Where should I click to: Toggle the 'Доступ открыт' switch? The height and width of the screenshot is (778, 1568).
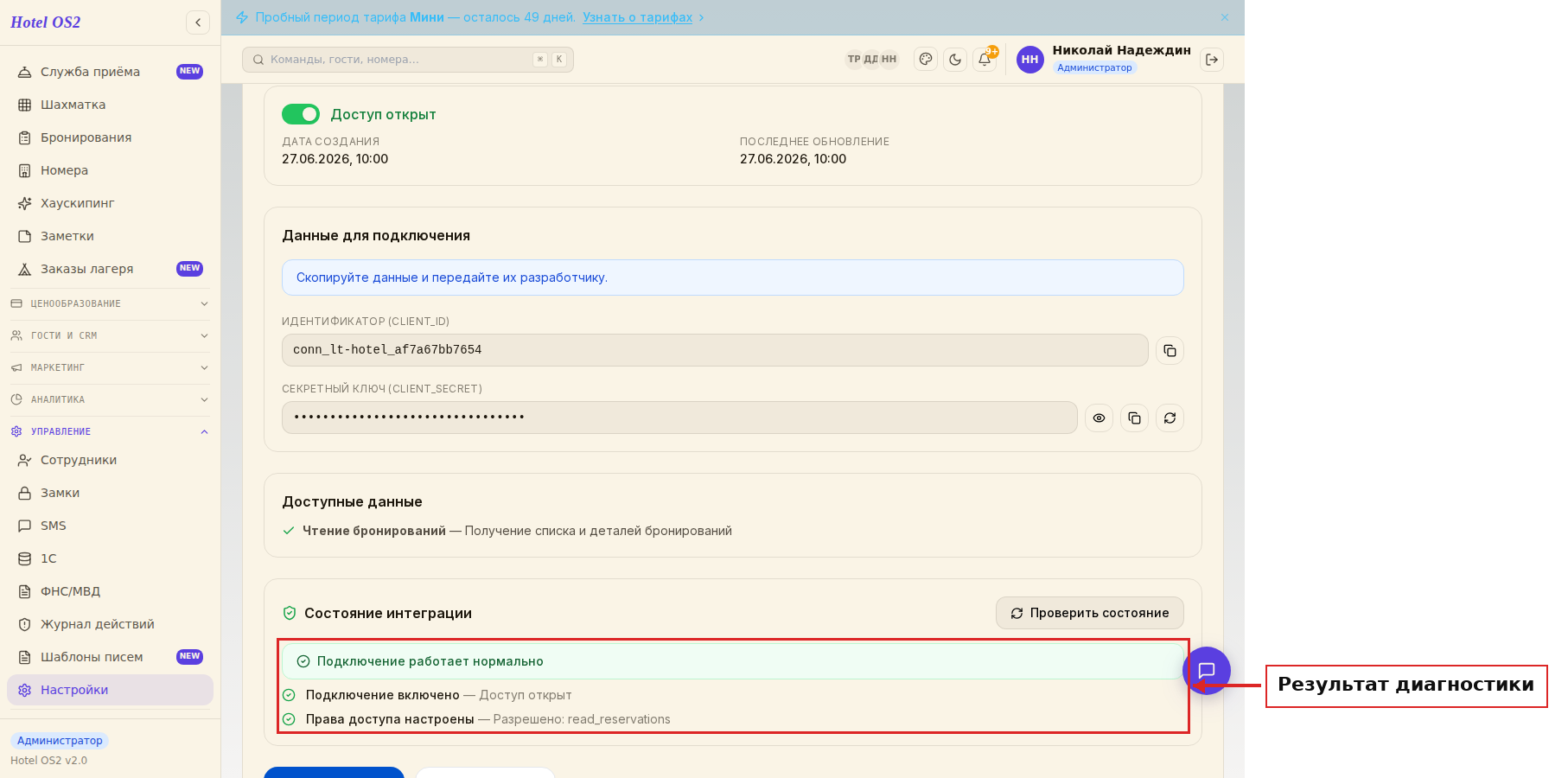click(x=301, y=114)
